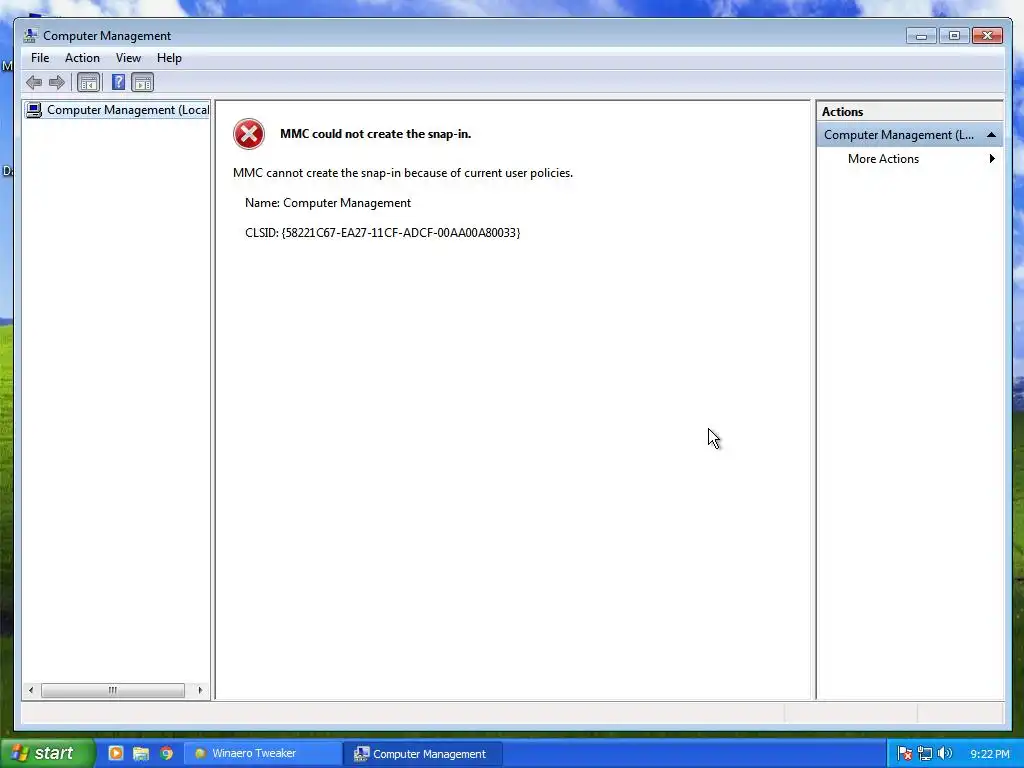
Task: Launch Windows Media Player from quick launch
Action: point(116,753)
